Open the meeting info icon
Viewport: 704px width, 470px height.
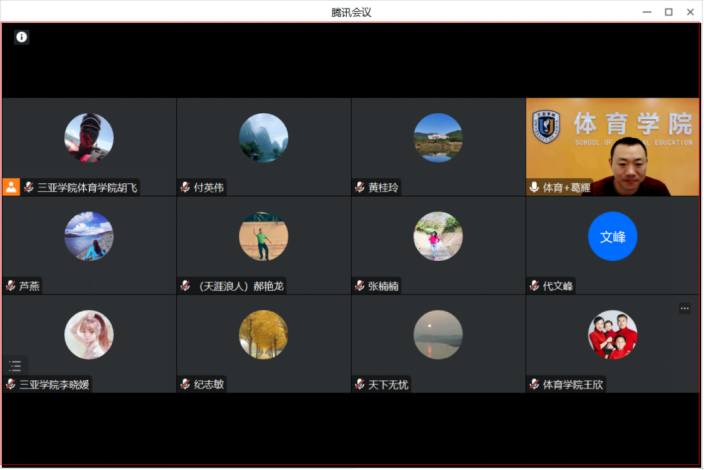coord(21,37)
